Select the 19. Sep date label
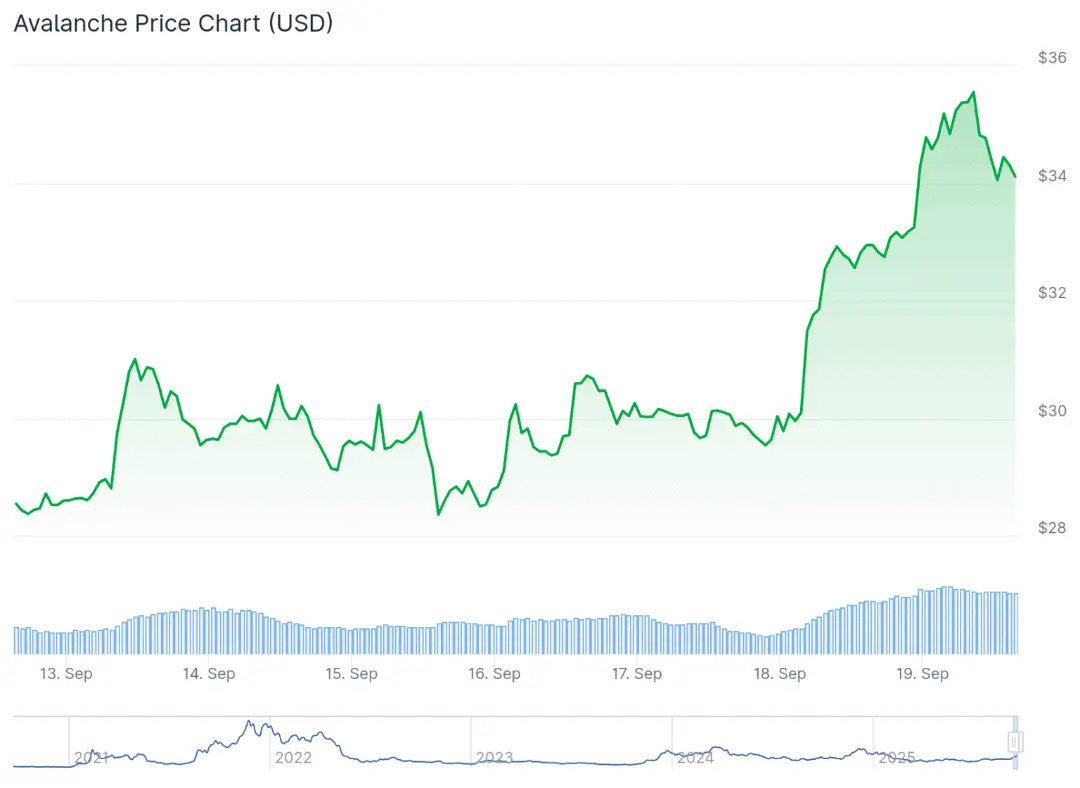 coord(922,674)
